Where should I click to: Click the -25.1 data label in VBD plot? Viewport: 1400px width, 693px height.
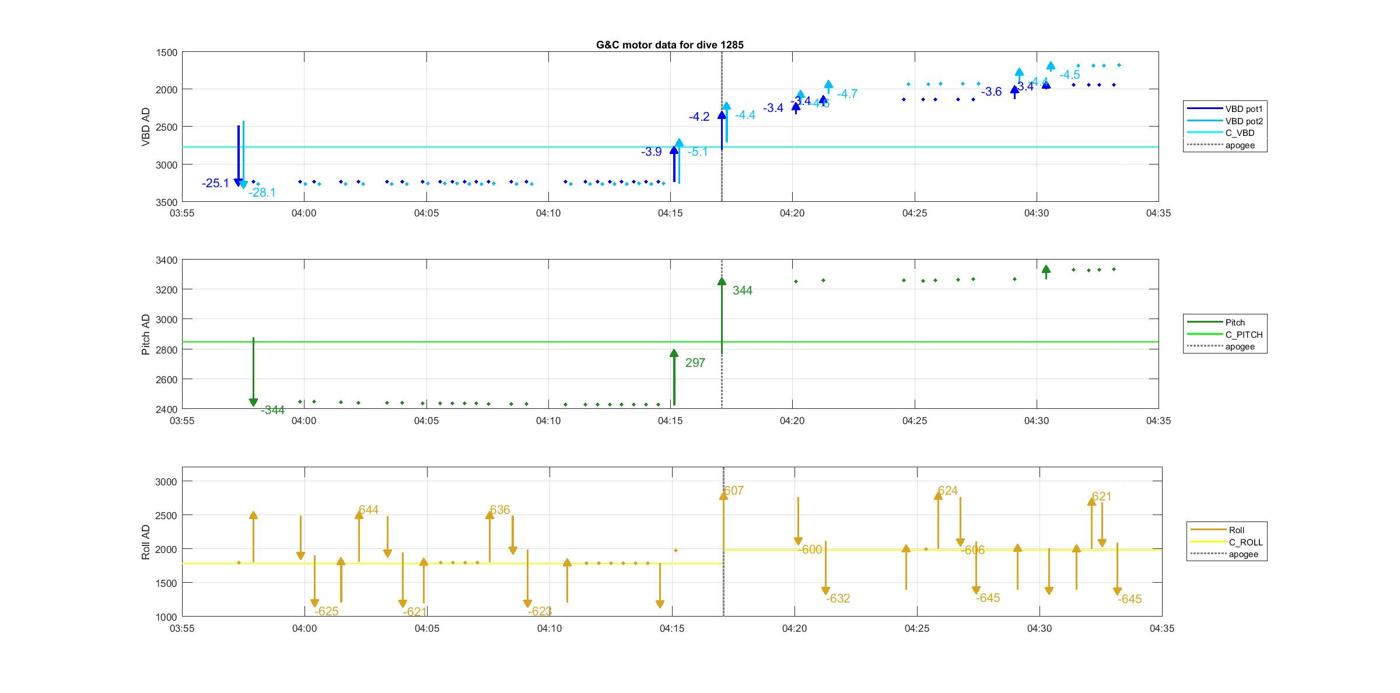pos(215,183)
